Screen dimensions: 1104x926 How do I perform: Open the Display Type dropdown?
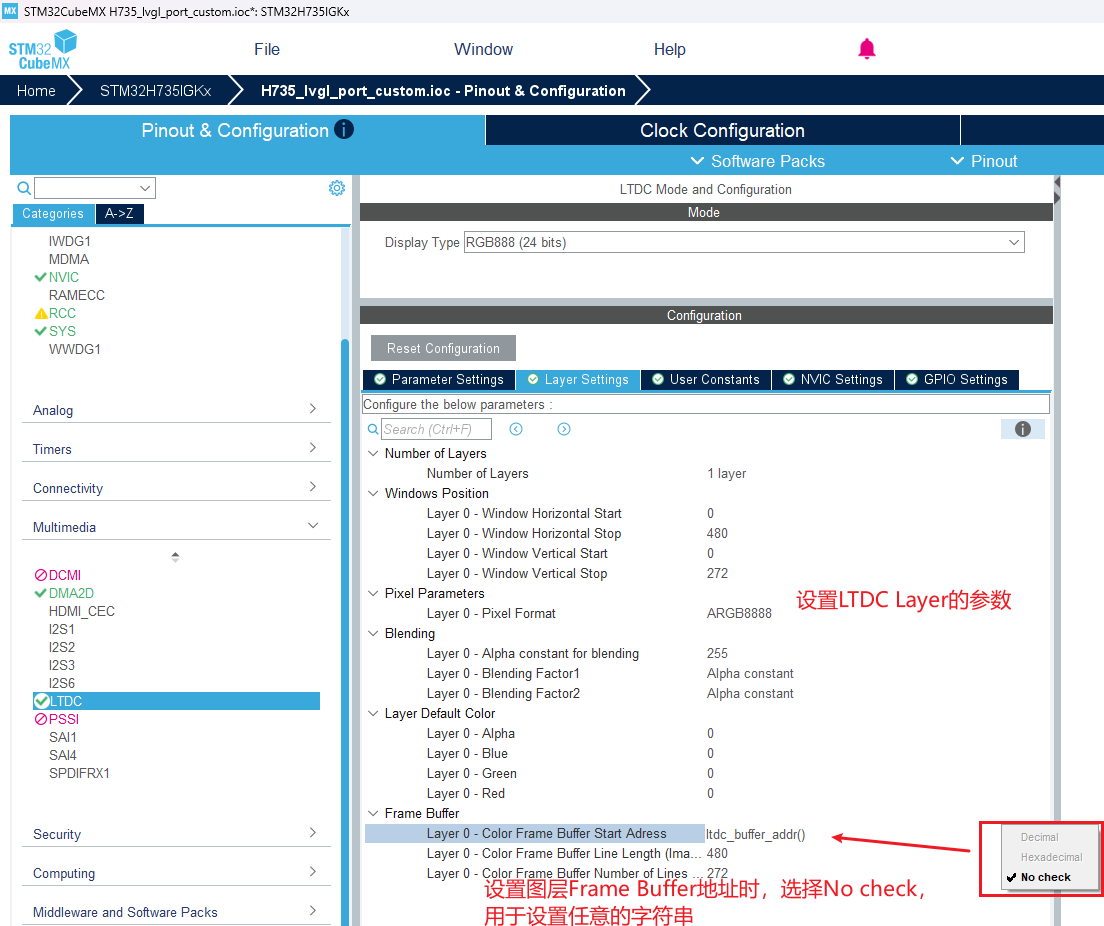[744, 242]
